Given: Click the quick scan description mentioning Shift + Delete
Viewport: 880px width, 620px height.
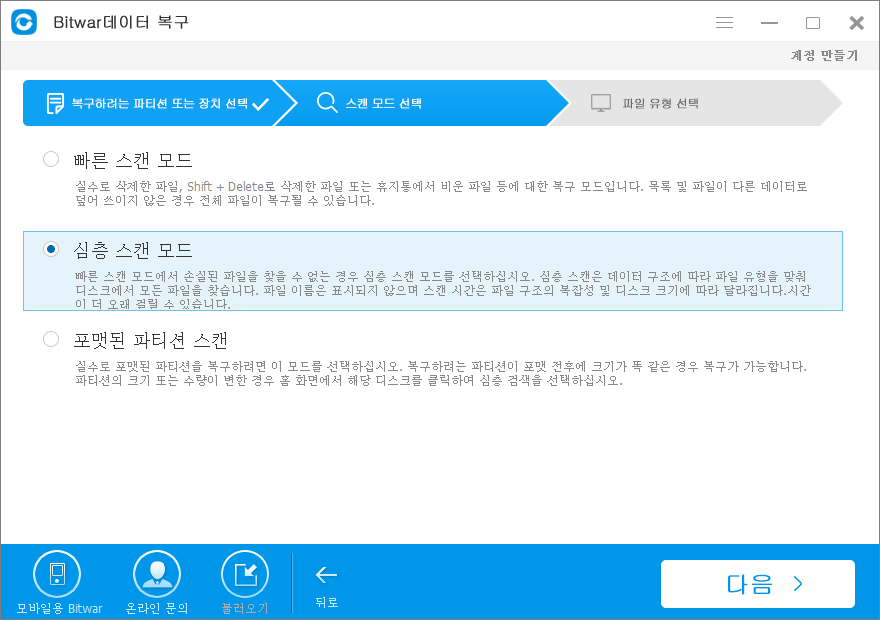Looking at the screenshot, I should [441, 193].
